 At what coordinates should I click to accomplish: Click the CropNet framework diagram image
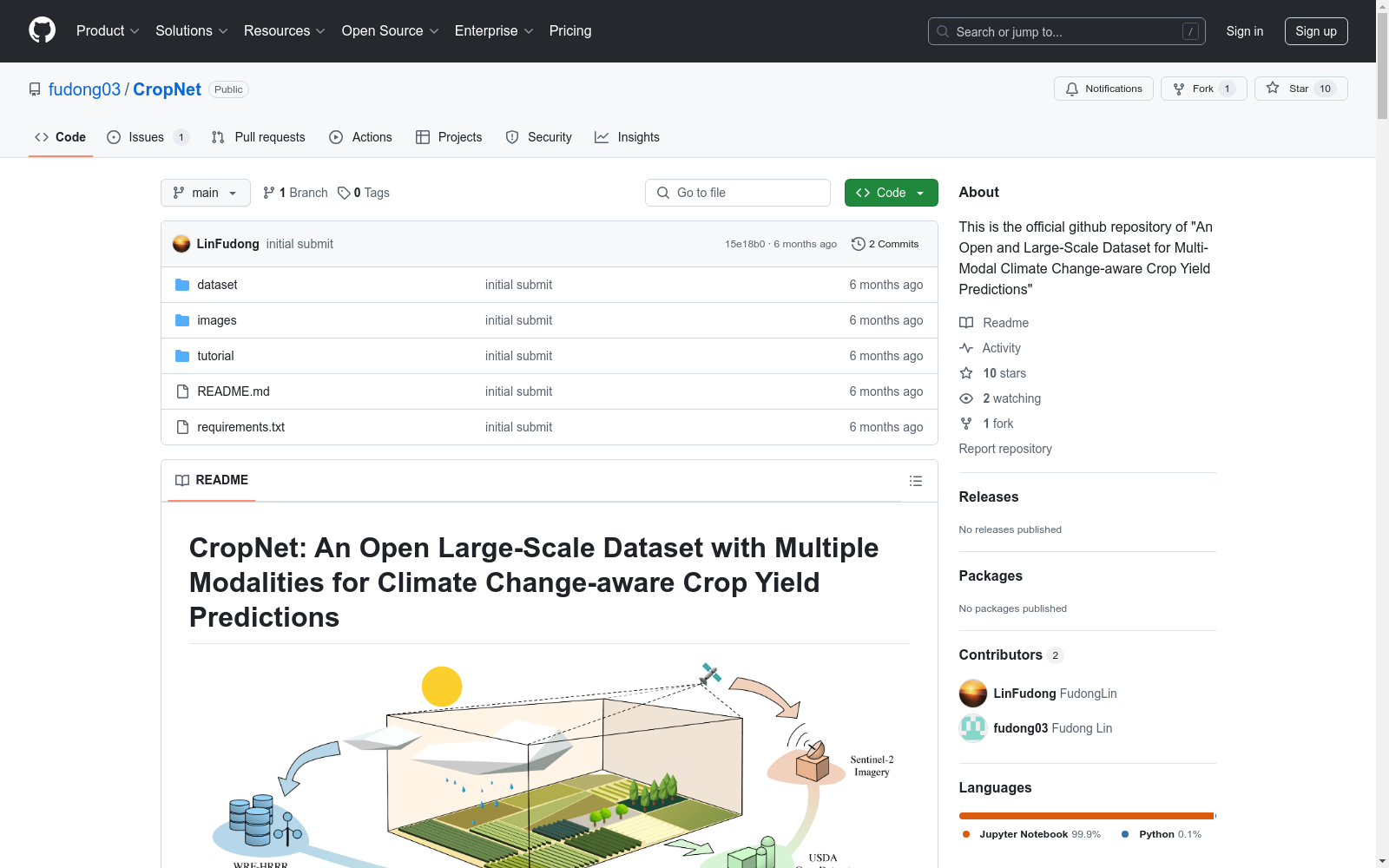coord(550,764)
